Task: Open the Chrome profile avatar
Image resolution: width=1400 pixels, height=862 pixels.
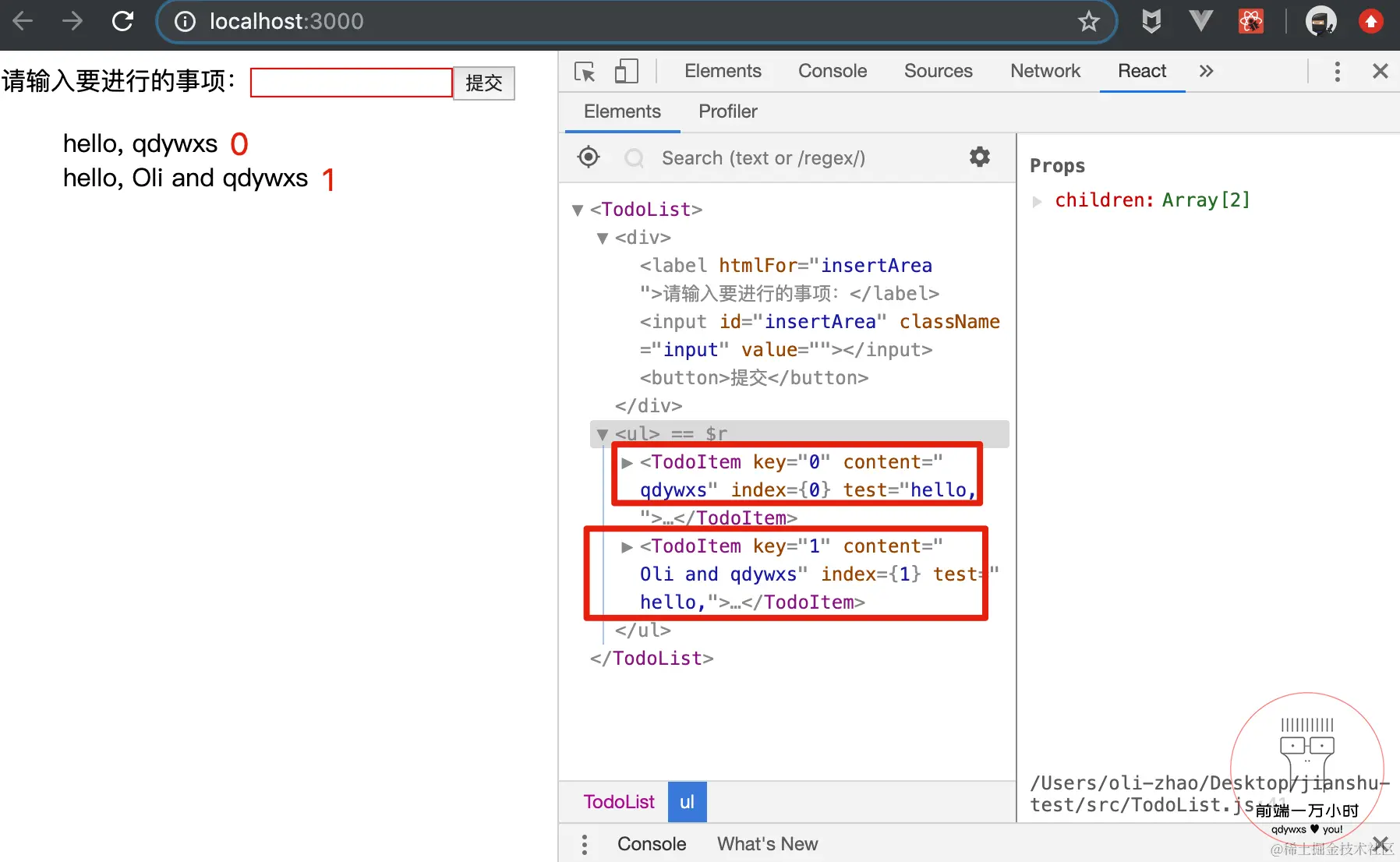Action: pyautogui.click(x=1321, y=21)
